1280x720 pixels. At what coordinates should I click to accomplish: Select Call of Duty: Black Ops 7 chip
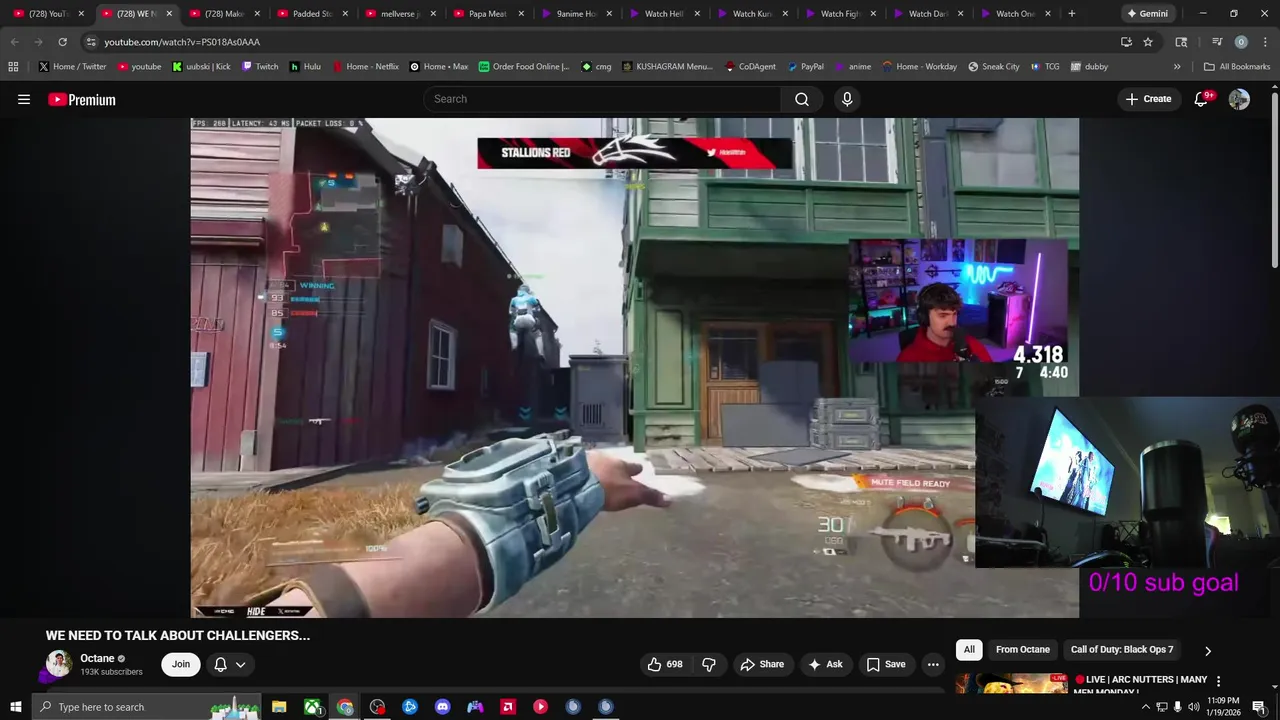[1122, 650]
